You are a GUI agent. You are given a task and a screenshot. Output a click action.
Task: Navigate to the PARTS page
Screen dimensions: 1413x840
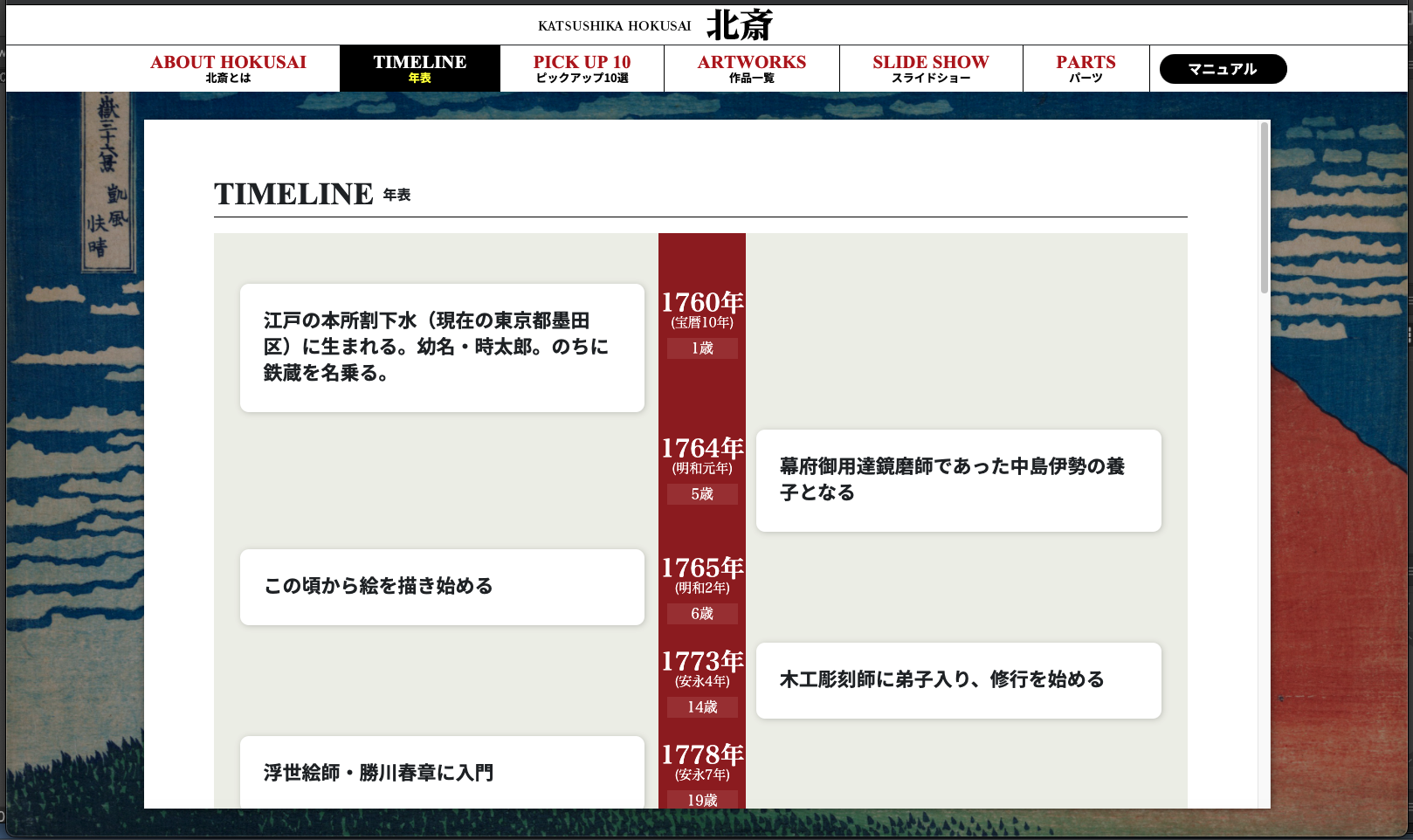coord(1086,68)
